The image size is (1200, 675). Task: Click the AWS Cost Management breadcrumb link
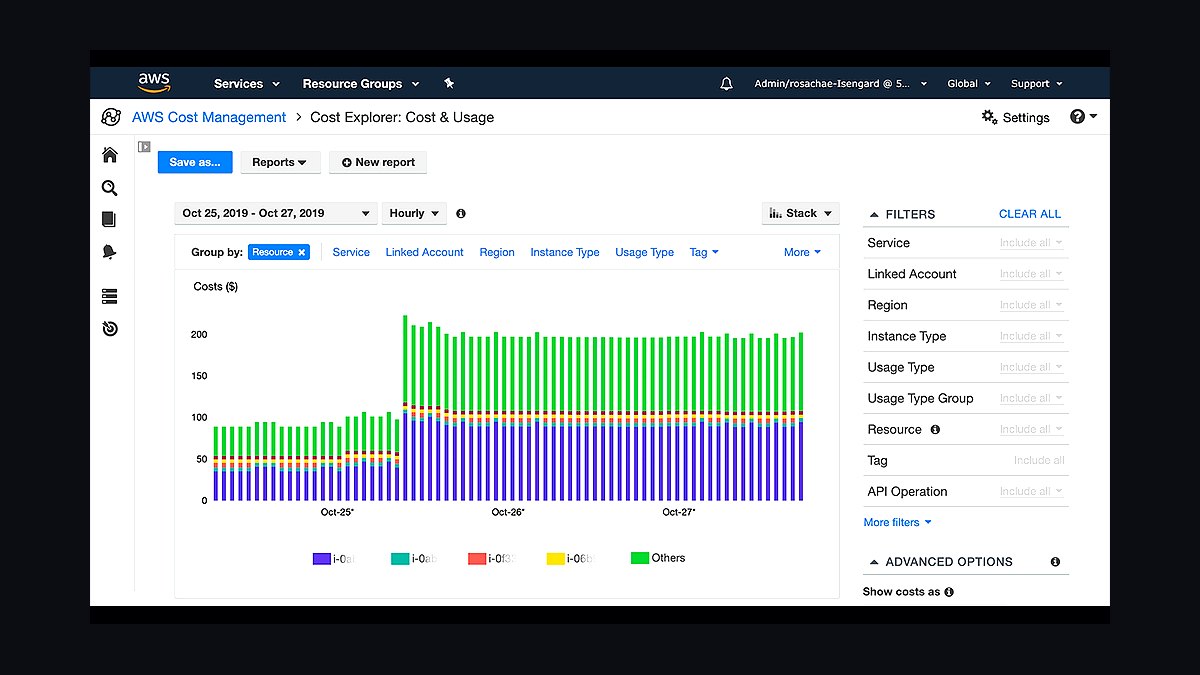pos(209,117)
